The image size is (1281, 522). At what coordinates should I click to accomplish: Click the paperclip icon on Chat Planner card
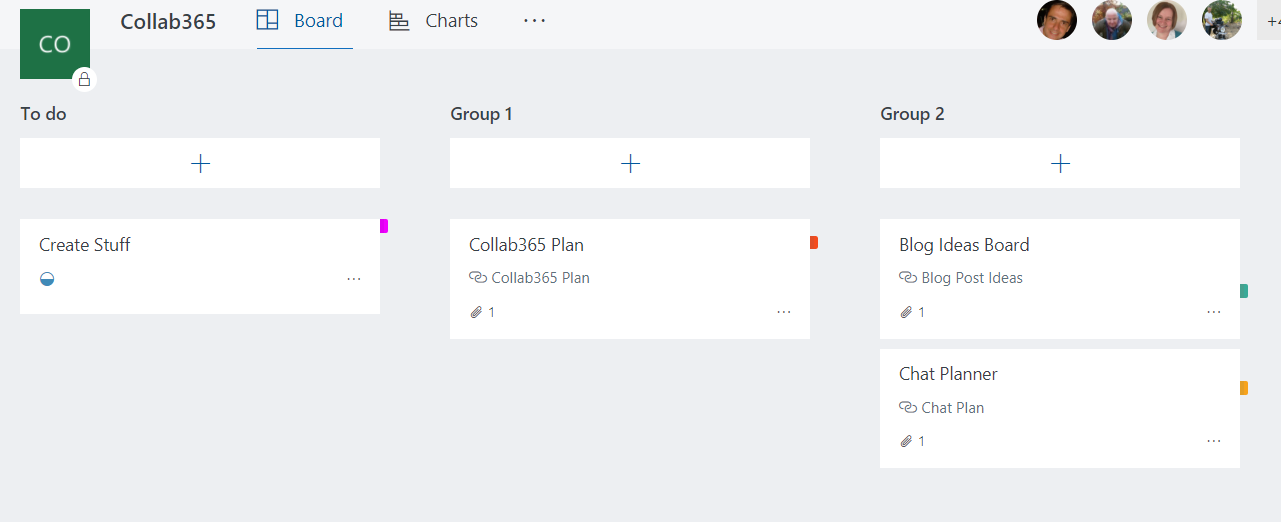(906, 441)
